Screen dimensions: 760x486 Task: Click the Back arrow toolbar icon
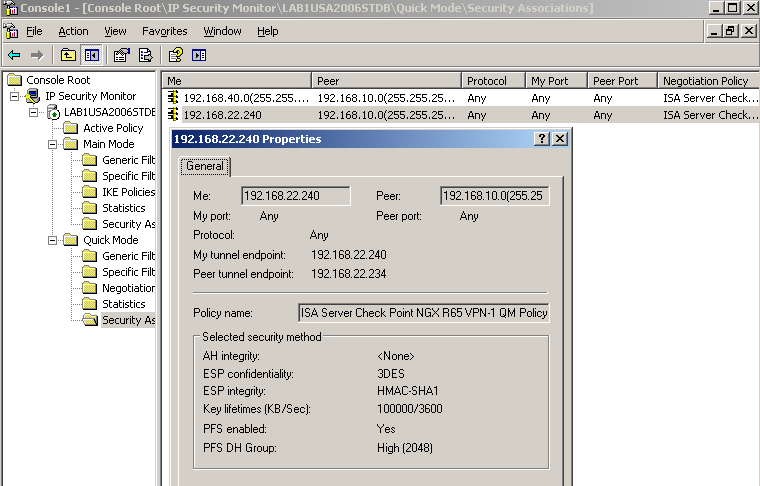pos(14,55)
